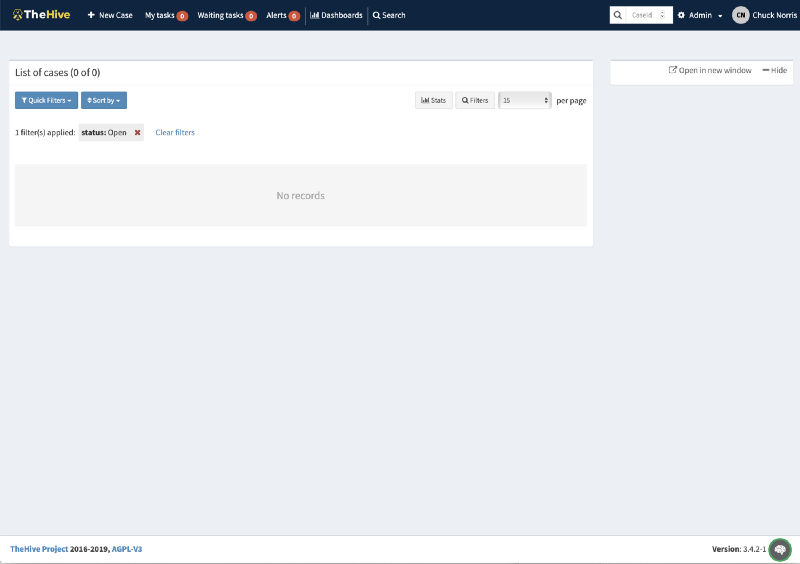Remove the status Open filter
800x564 pixels.
[x=137, y=133]
